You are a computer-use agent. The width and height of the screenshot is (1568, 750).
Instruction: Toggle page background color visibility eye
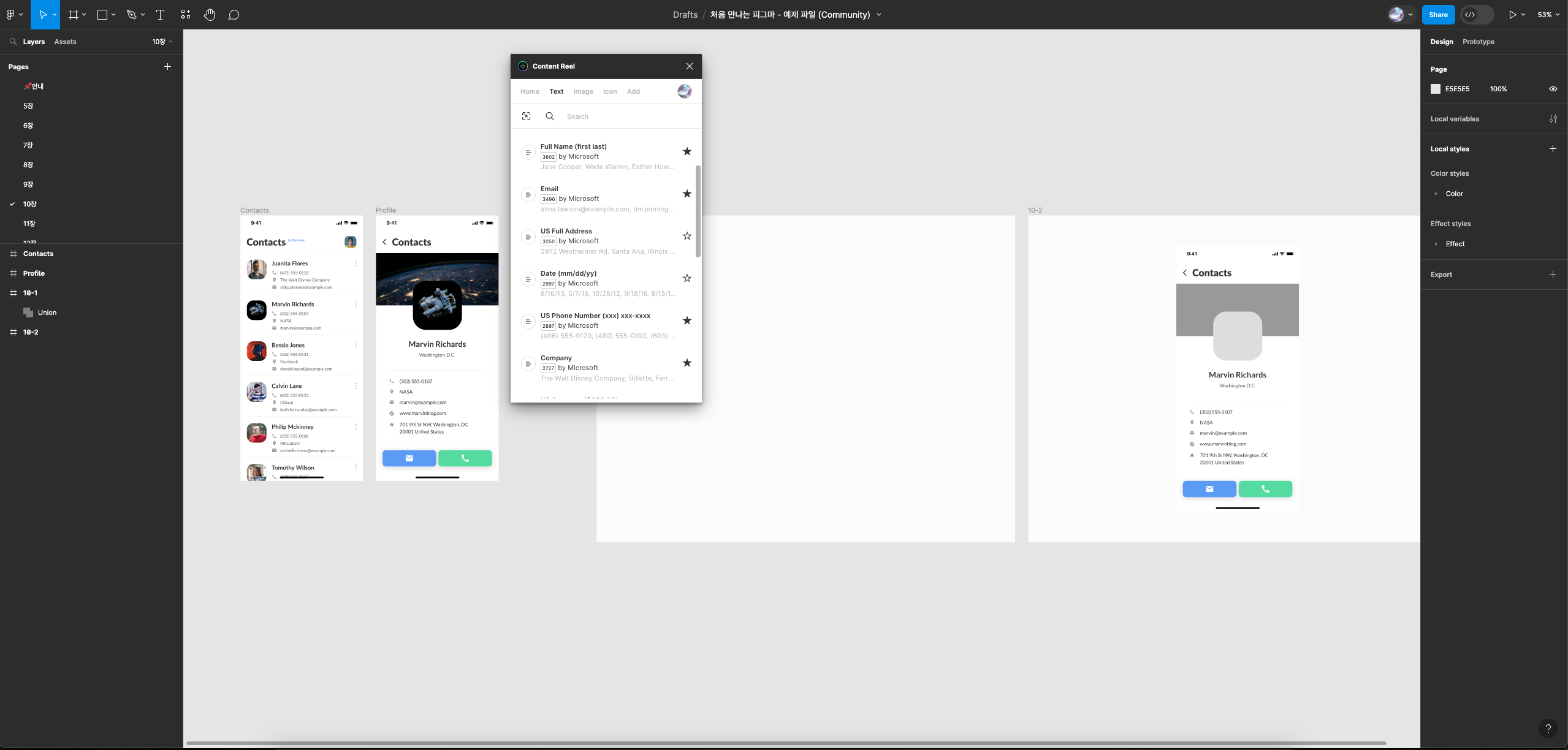(1553, 89)
